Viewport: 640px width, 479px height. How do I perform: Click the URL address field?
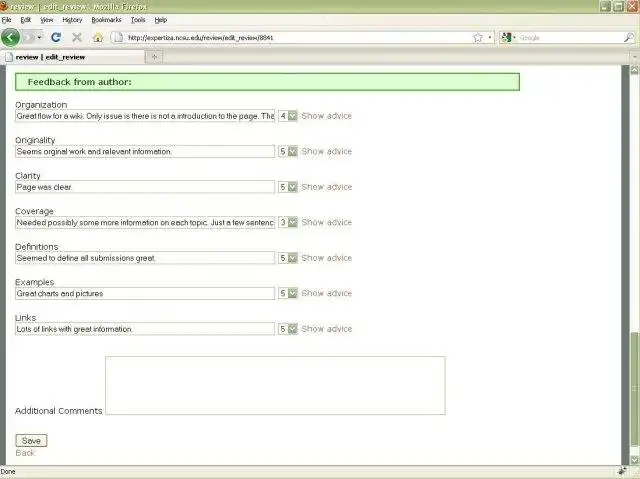point(298,38)
